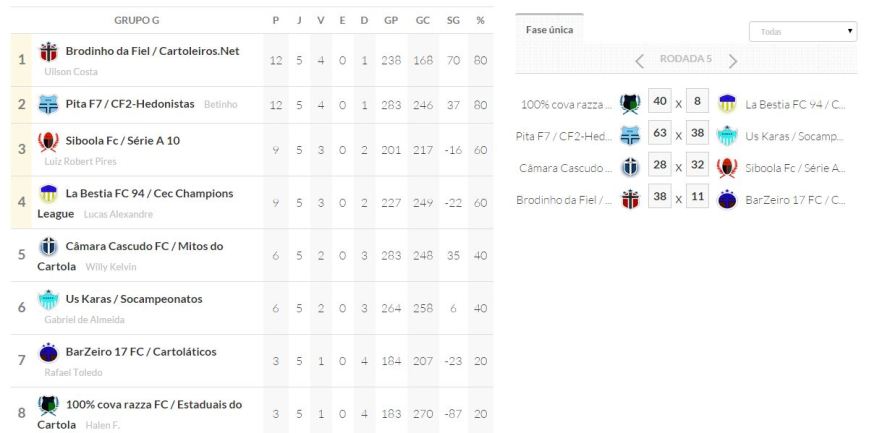Click 100% cova razza crest in standings

click(x=48, y=405)
